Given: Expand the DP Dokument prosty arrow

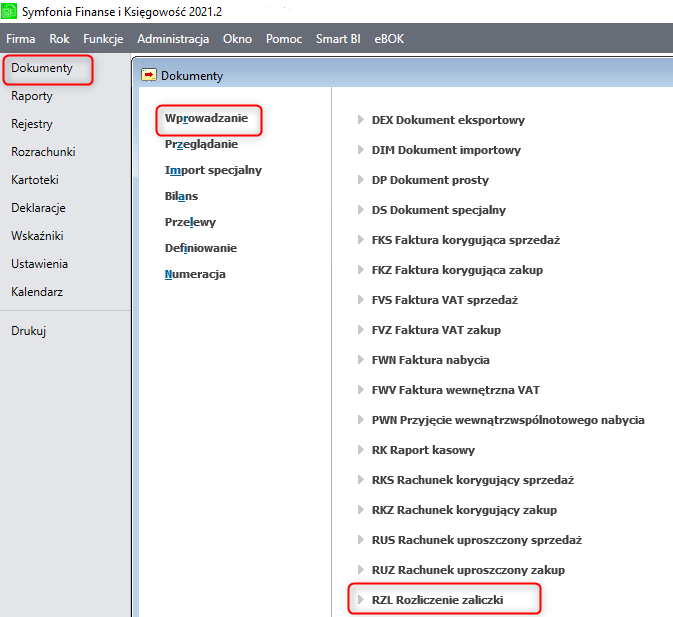Looking at the screenshot, I should [361, 179].
